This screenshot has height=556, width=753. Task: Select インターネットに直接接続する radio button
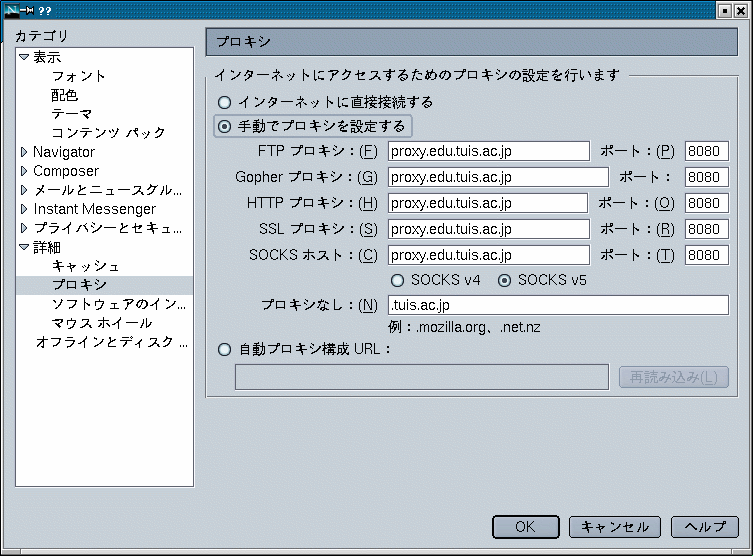[x=224, y=102]
